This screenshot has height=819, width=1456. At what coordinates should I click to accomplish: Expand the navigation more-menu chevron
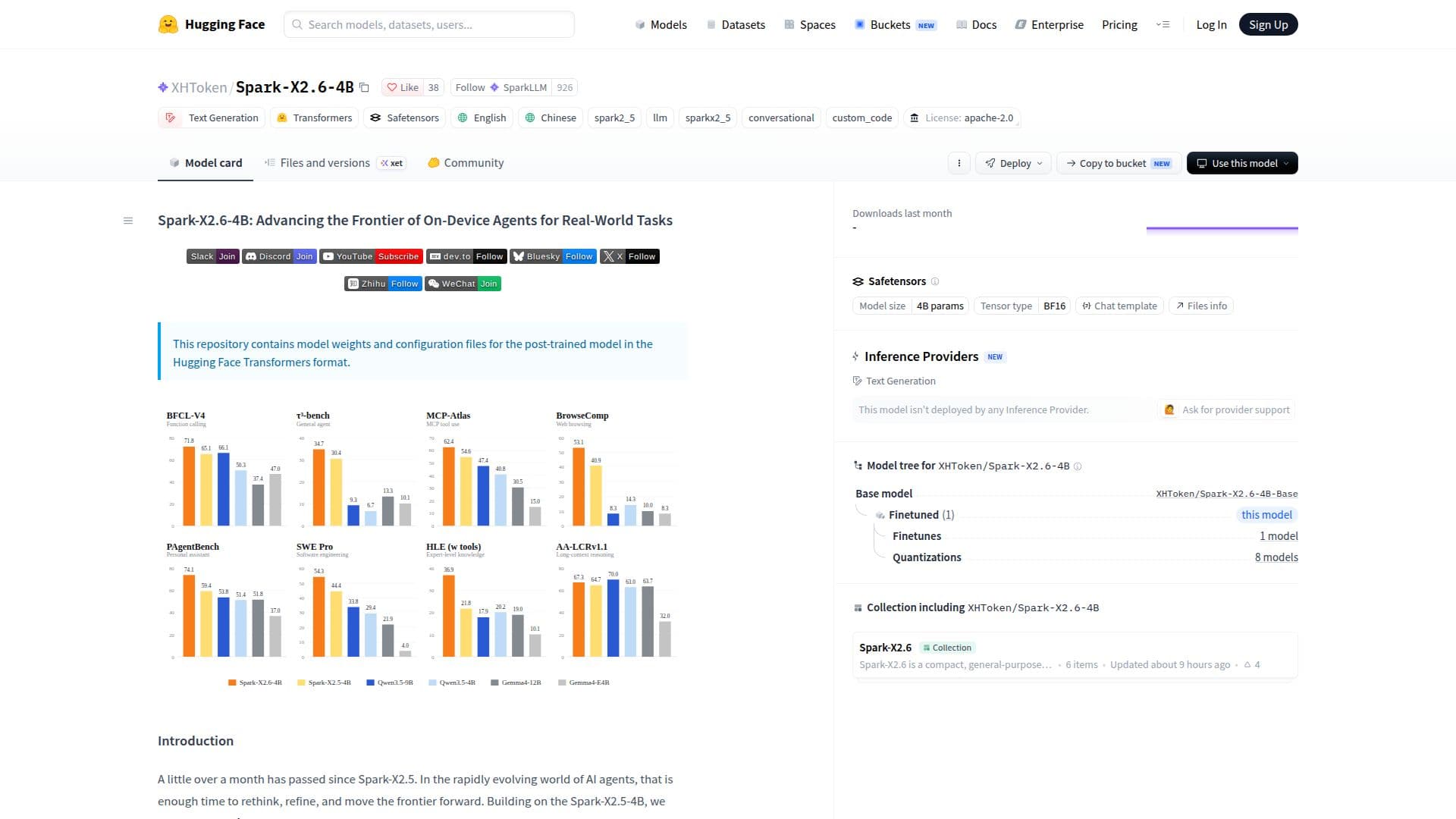pos(1163,25)
